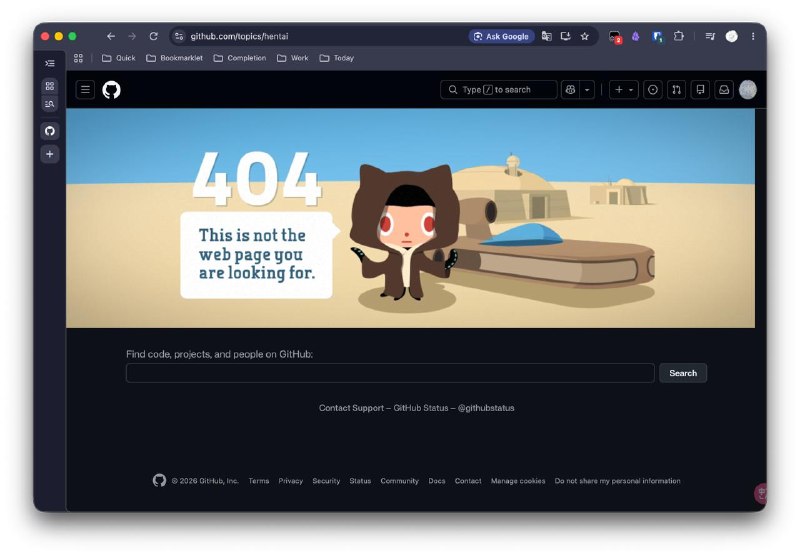Viewport: 800px width, 556px height.
Task: Open the Completion bookmarks folder
Action: tap(240, 58)
